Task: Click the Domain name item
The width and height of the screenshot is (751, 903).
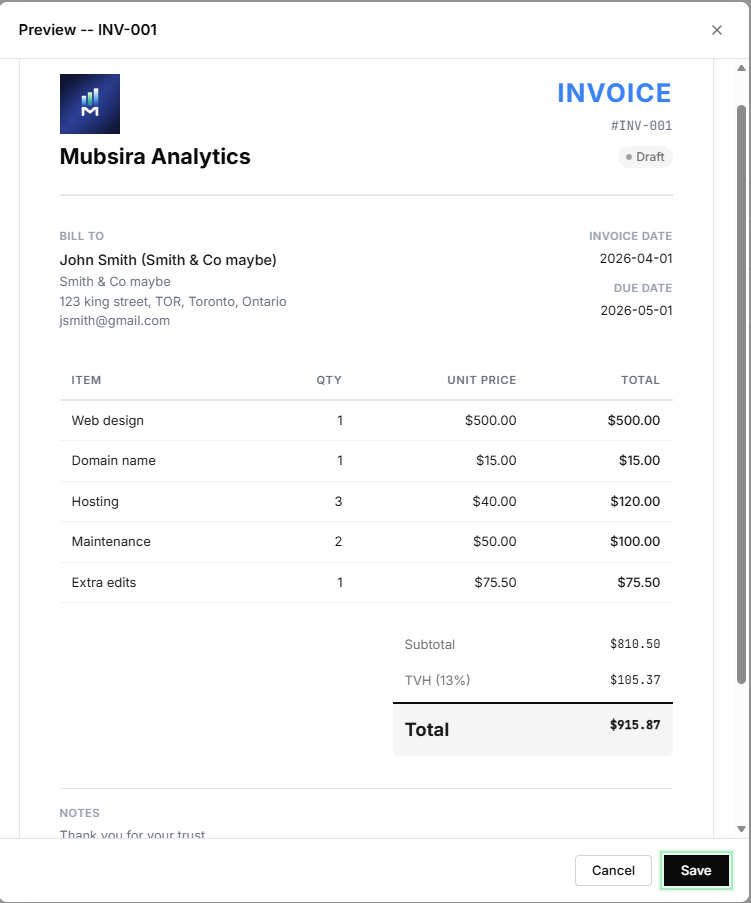Action: tap(113, 461)
